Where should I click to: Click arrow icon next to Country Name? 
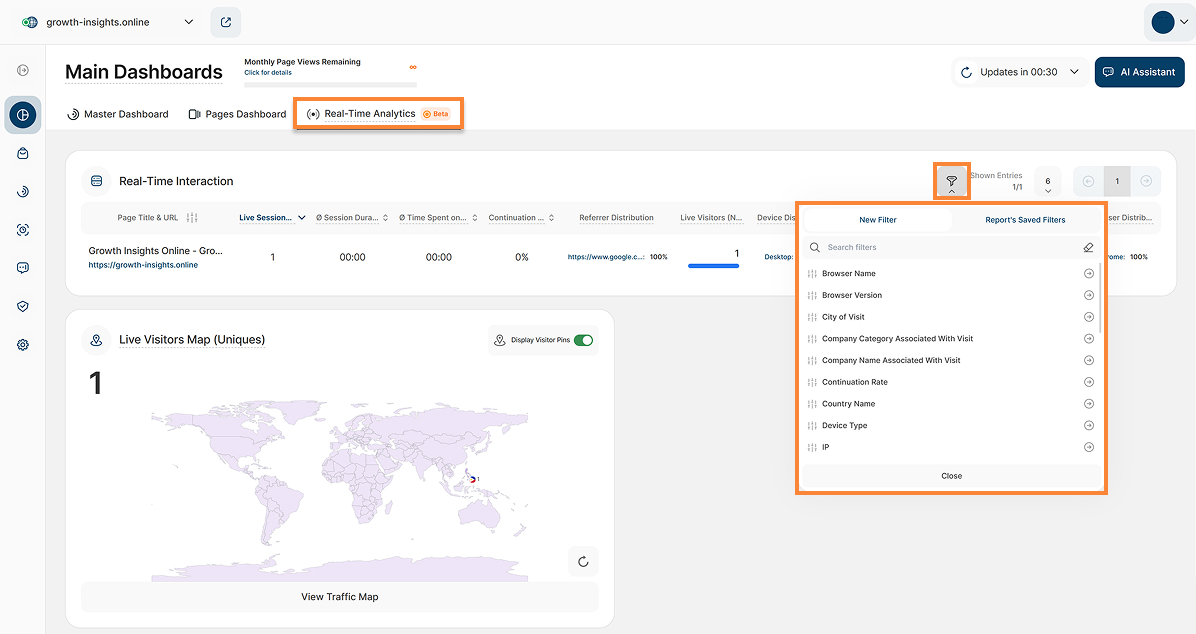click(1088, 404)
